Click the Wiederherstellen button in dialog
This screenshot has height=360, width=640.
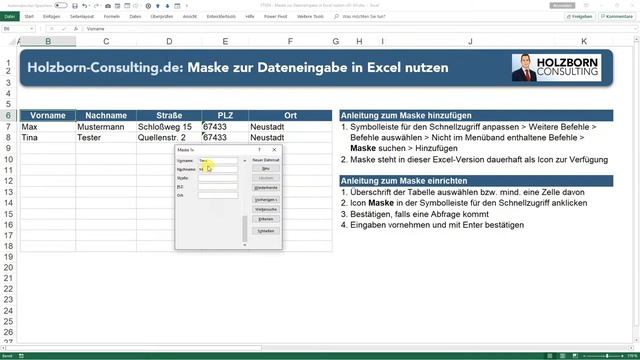[x=266, y=188]
